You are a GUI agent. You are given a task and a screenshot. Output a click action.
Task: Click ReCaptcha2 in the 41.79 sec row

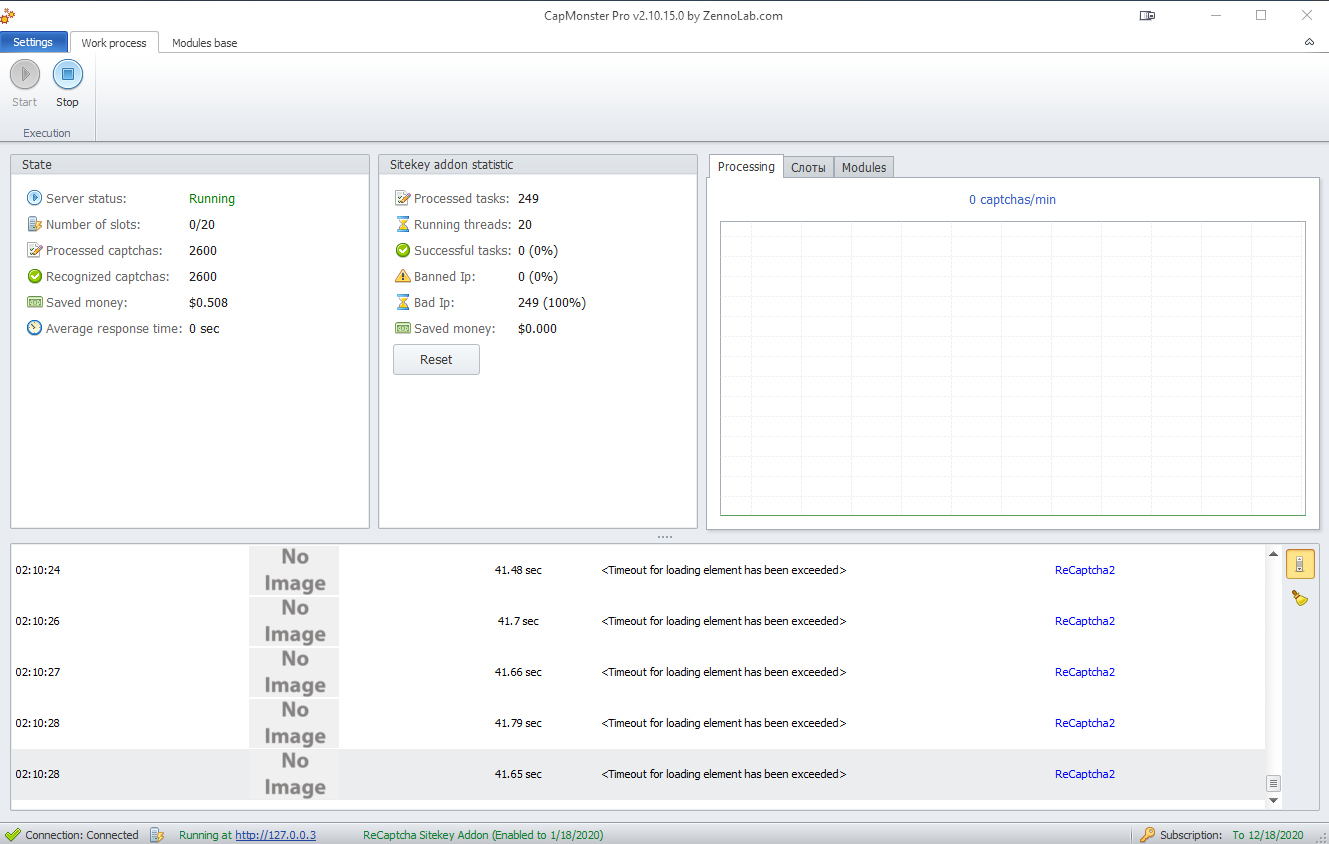tap(1085, 723)
